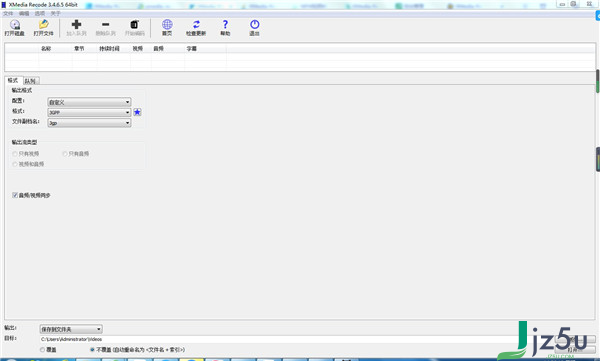Viewport: 600px width, 361px height.
Task: Click the Add to Queue plus icon
Action: pyautogui.click(x=76, y=25)
